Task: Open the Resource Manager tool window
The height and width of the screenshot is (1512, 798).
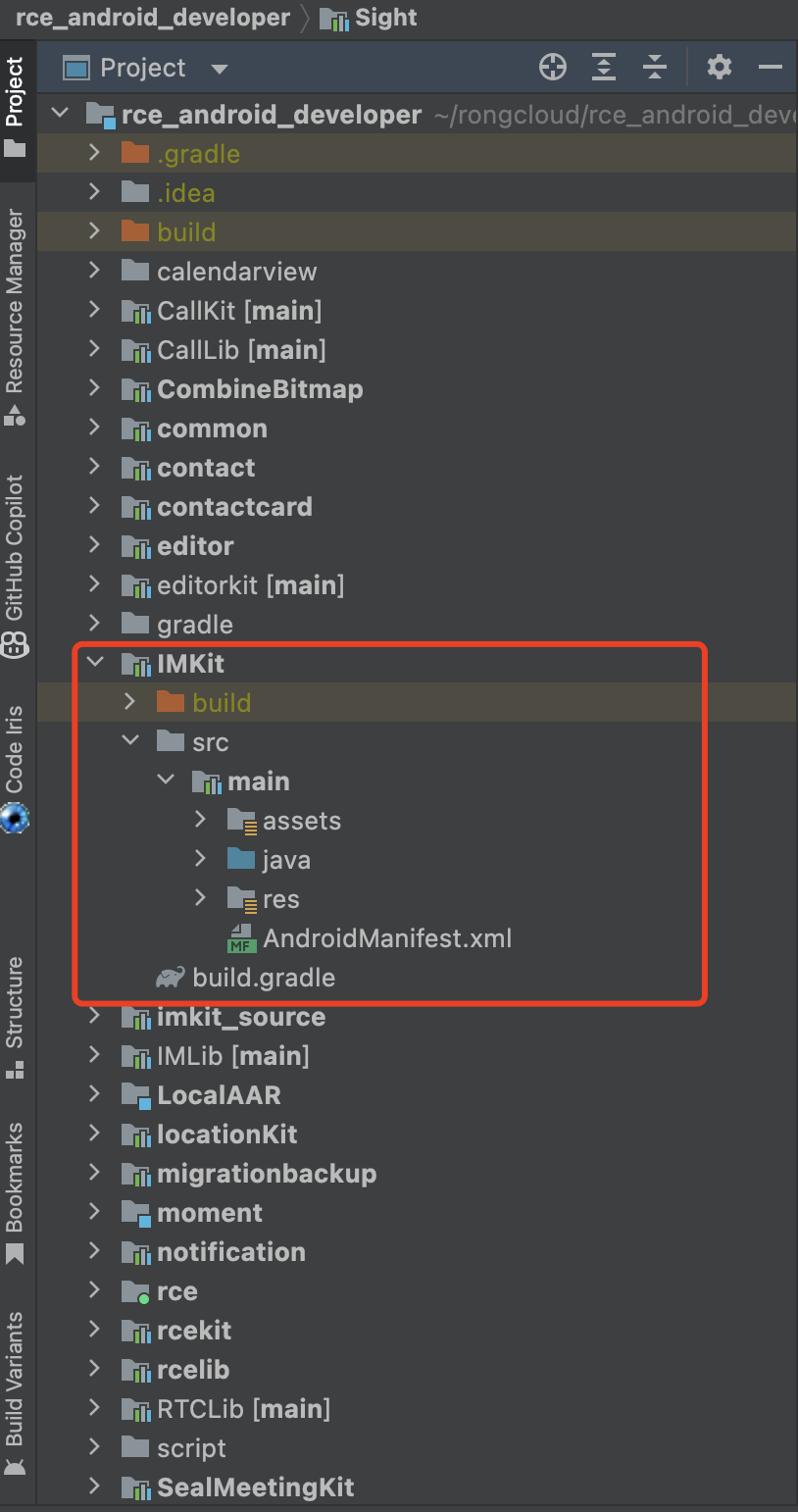Action: pyautogui.click(x=16, y=314)
